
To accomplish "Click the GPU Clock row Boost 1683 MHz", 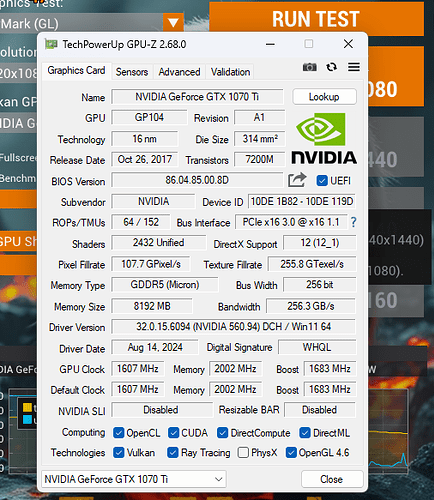I will (330, 369).
